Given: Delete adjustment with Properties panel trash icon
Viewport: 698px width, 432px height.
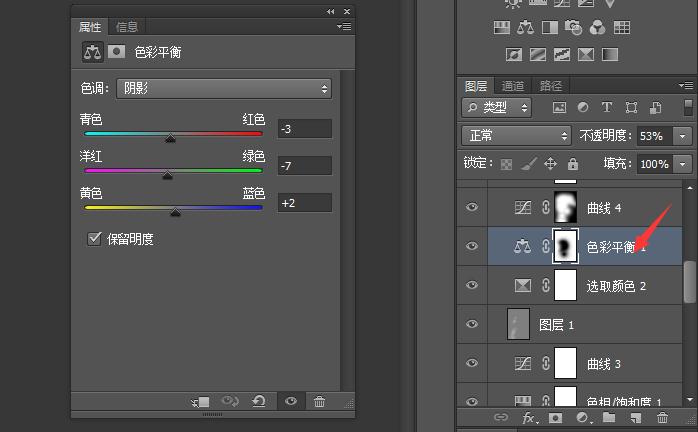Looking at the screenshot, I should click(319, 402).
